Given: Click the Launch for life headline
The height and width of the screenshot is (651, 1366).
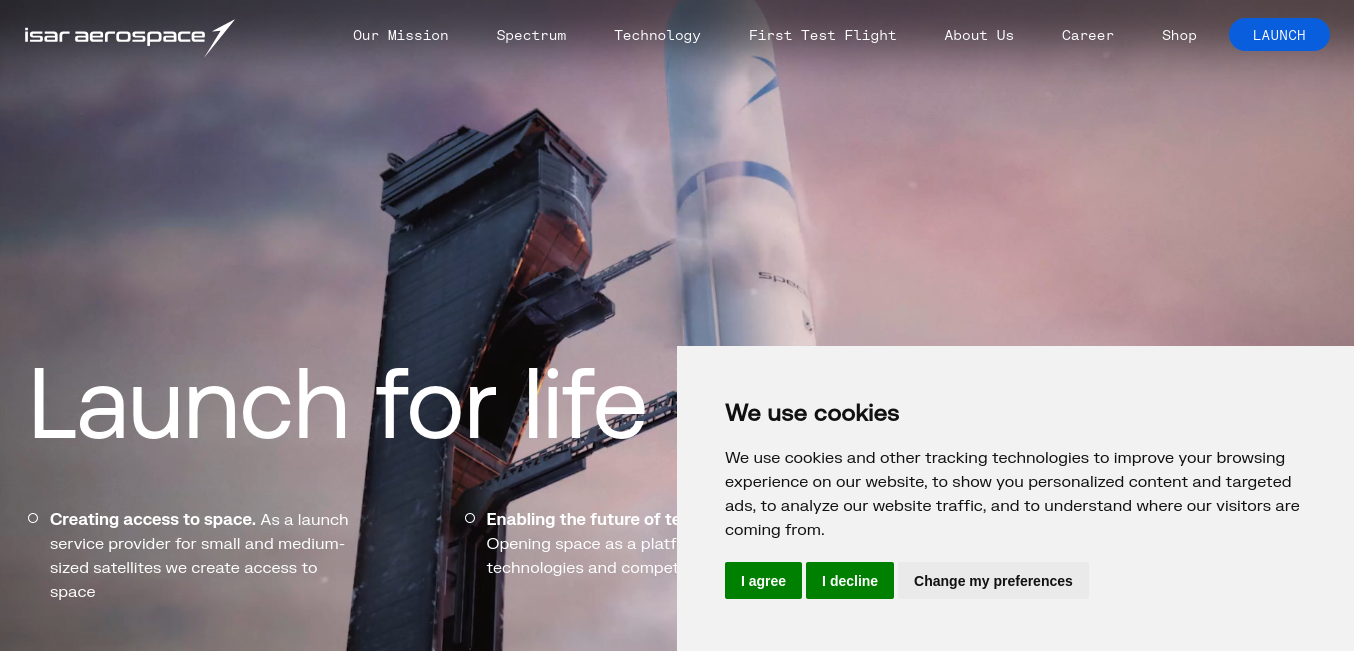Looking at the screenshot, I should 338,405.
